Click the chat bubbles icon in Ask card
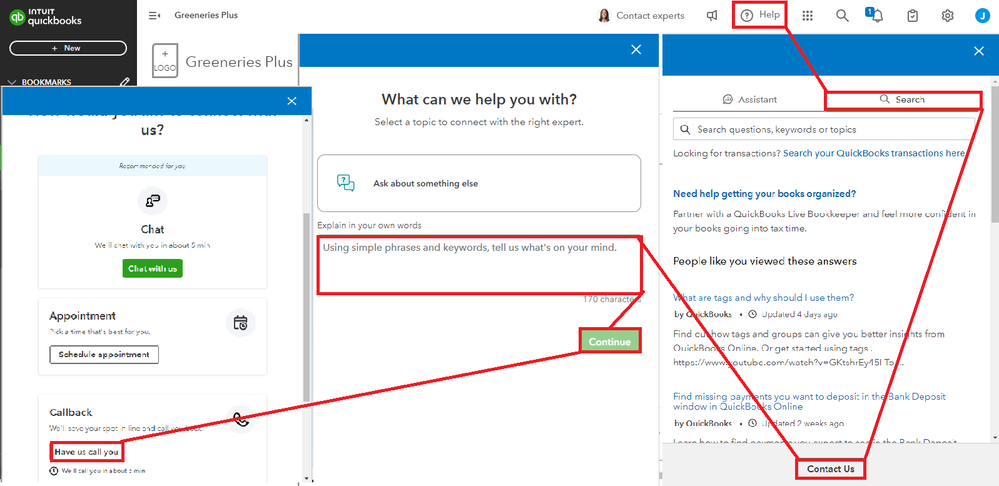Viewport: 999px width, 486px height. pos(345,183)
